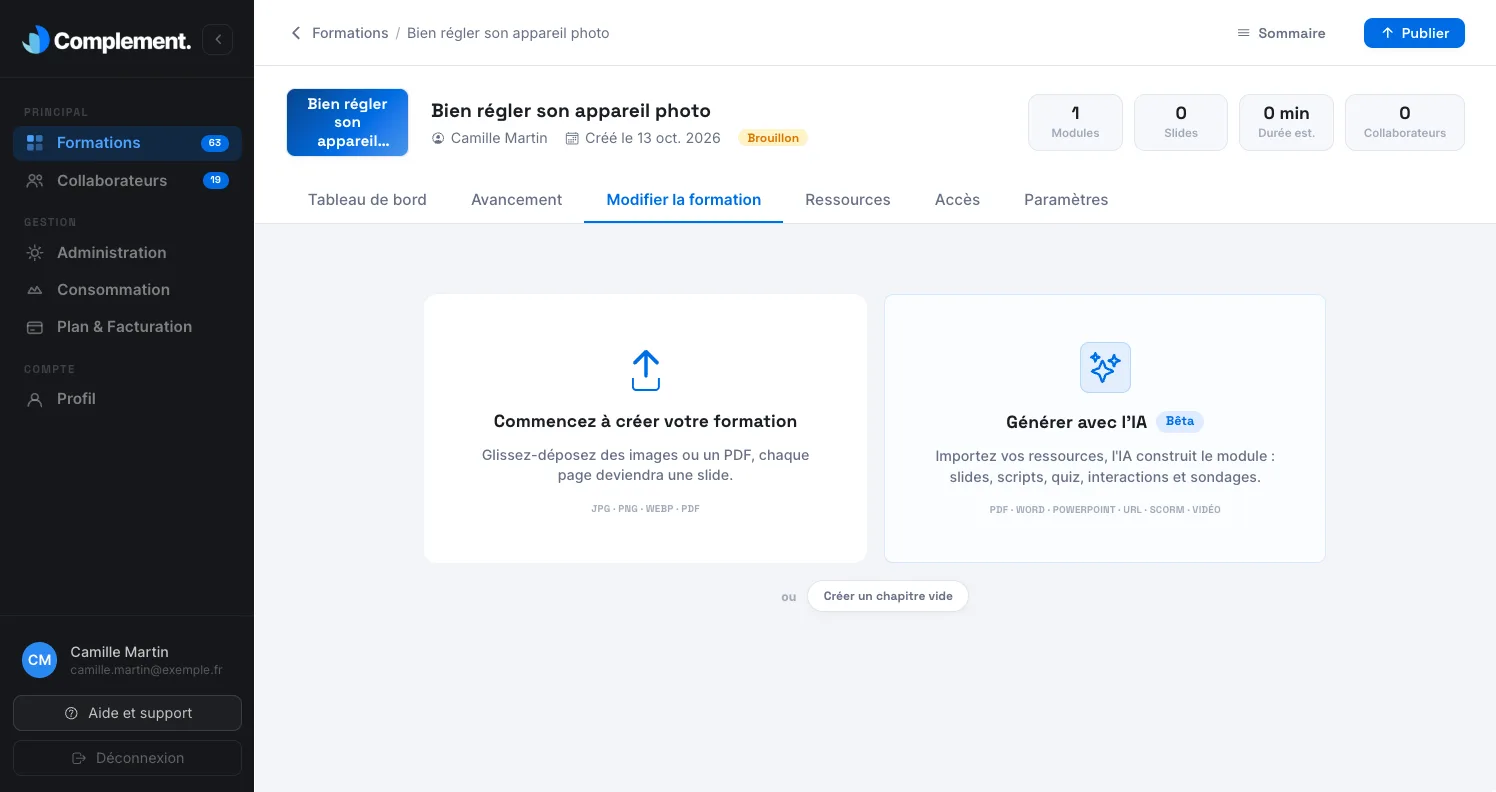Viewport: 1496px width, 792px height.
Task: Click the Publier button
Action: (1414, 33)
